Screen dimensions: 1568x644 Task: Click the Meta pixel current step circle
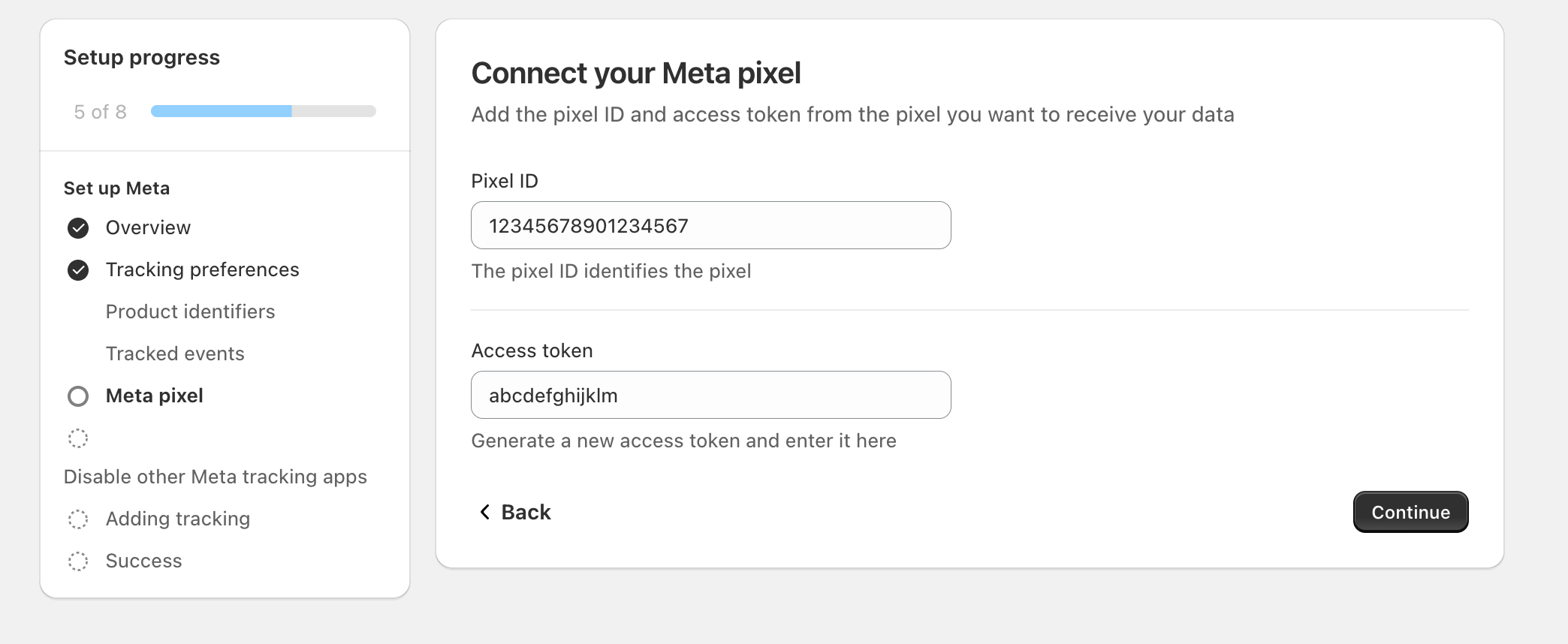(78, 396)
